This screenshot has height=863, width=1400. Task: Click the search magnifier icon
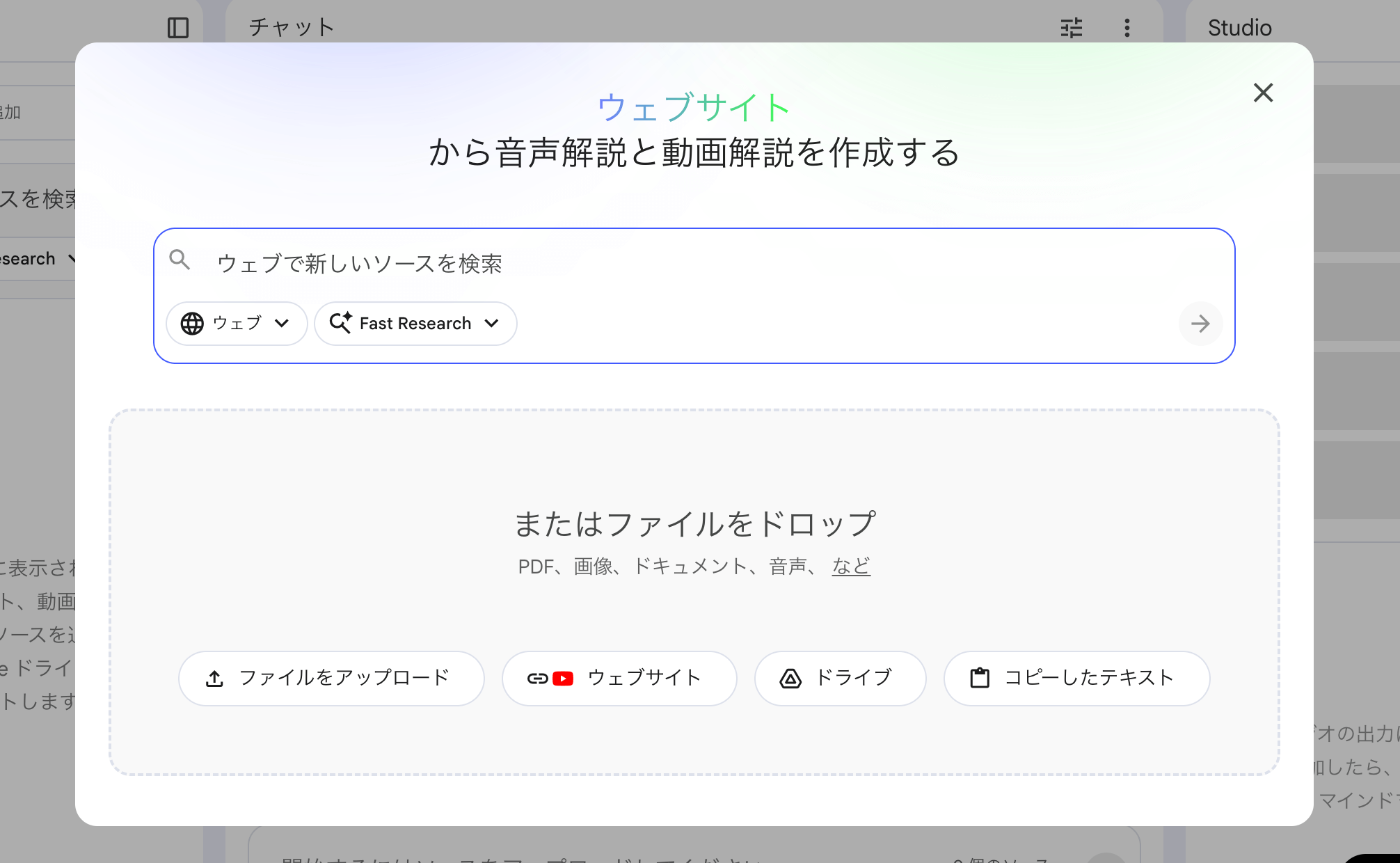pyautogui.click(x=180, y=260)
